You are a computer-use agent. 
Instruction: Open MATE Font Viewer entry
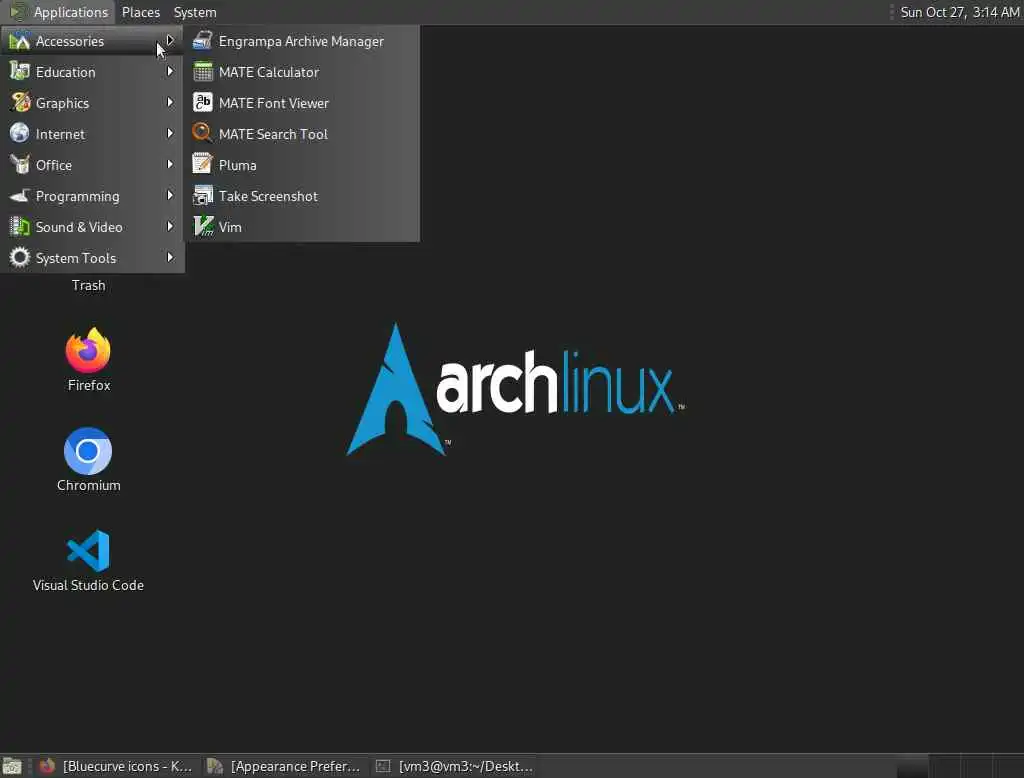pyautogui.click(x=302, y=103)
